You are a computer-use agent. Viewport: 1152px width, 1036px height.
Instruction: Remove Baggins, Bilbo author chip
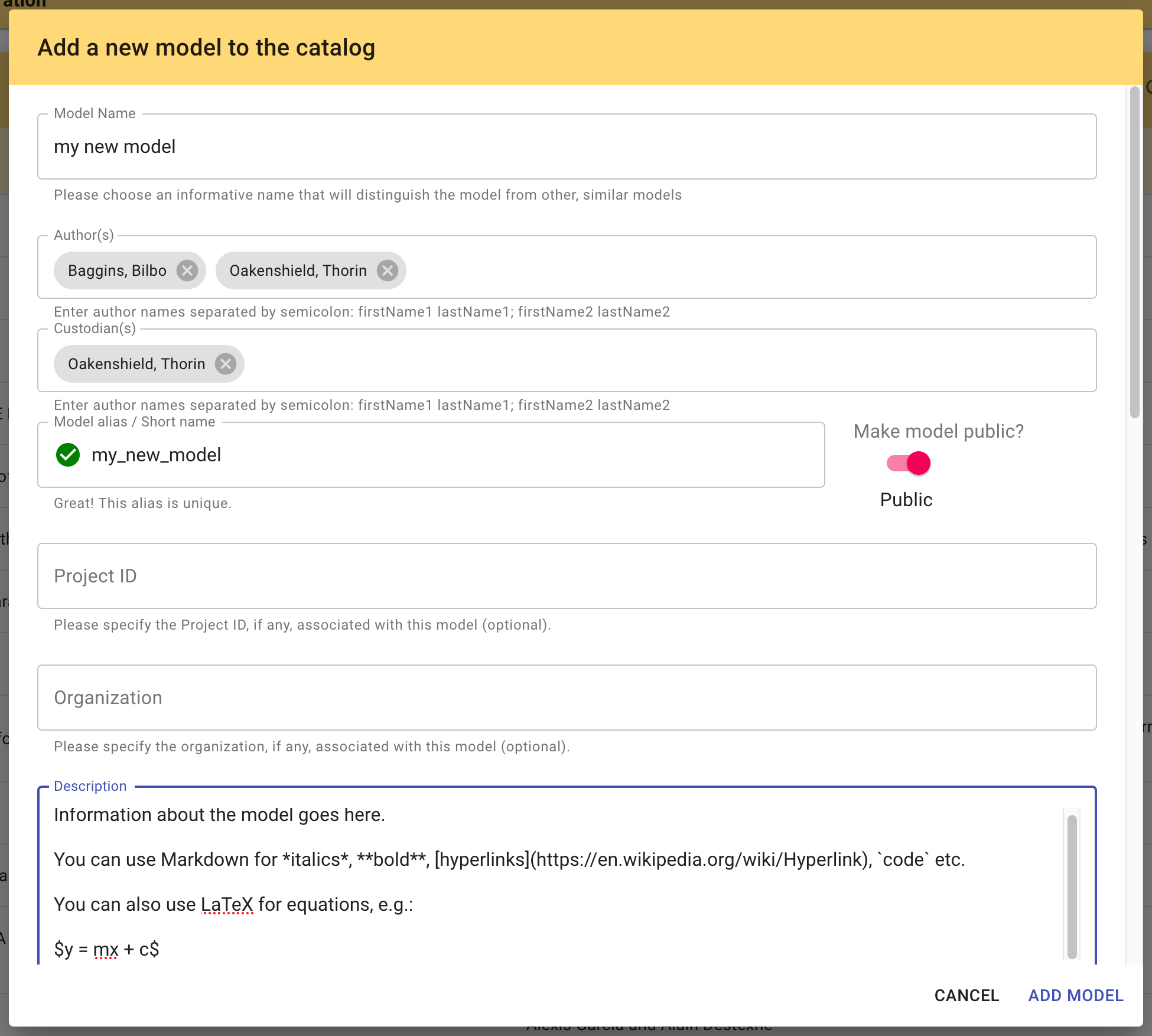pos(187,271)
